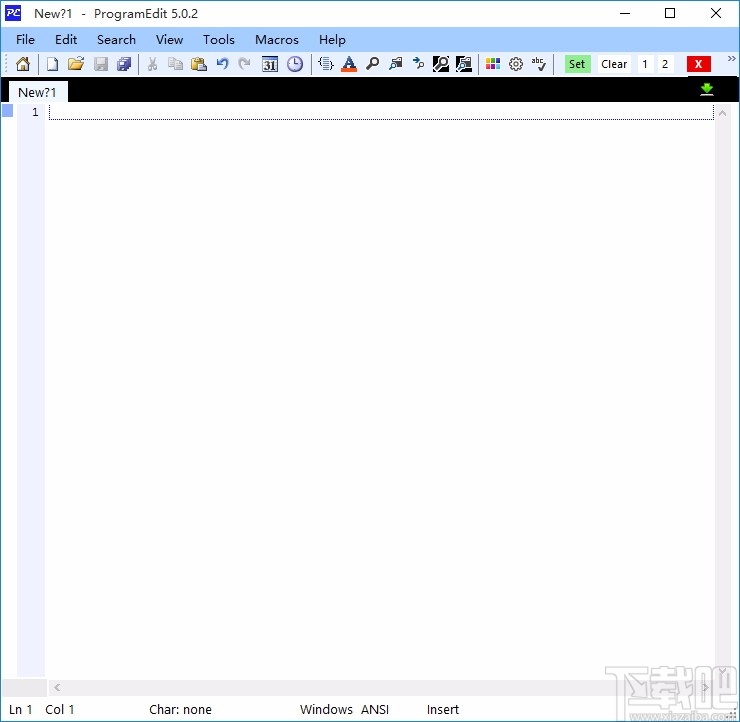Viewport: 740px width, 722px height.
Task: Open the View menu
Action: (169, 40)
